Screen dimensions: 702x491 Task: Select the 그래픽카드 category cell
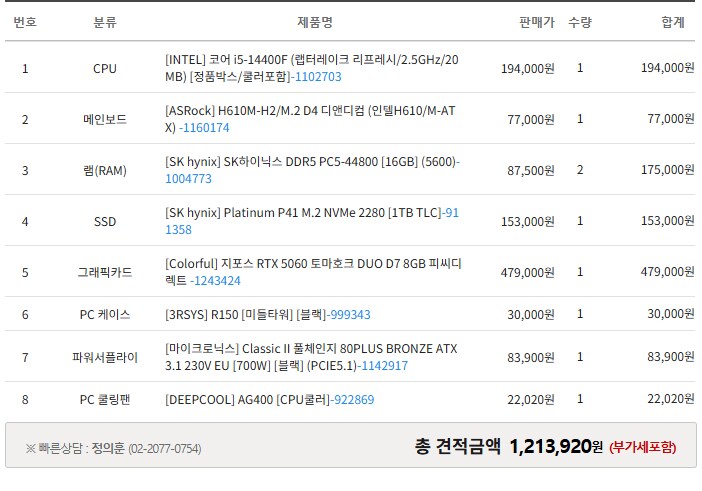105,273
